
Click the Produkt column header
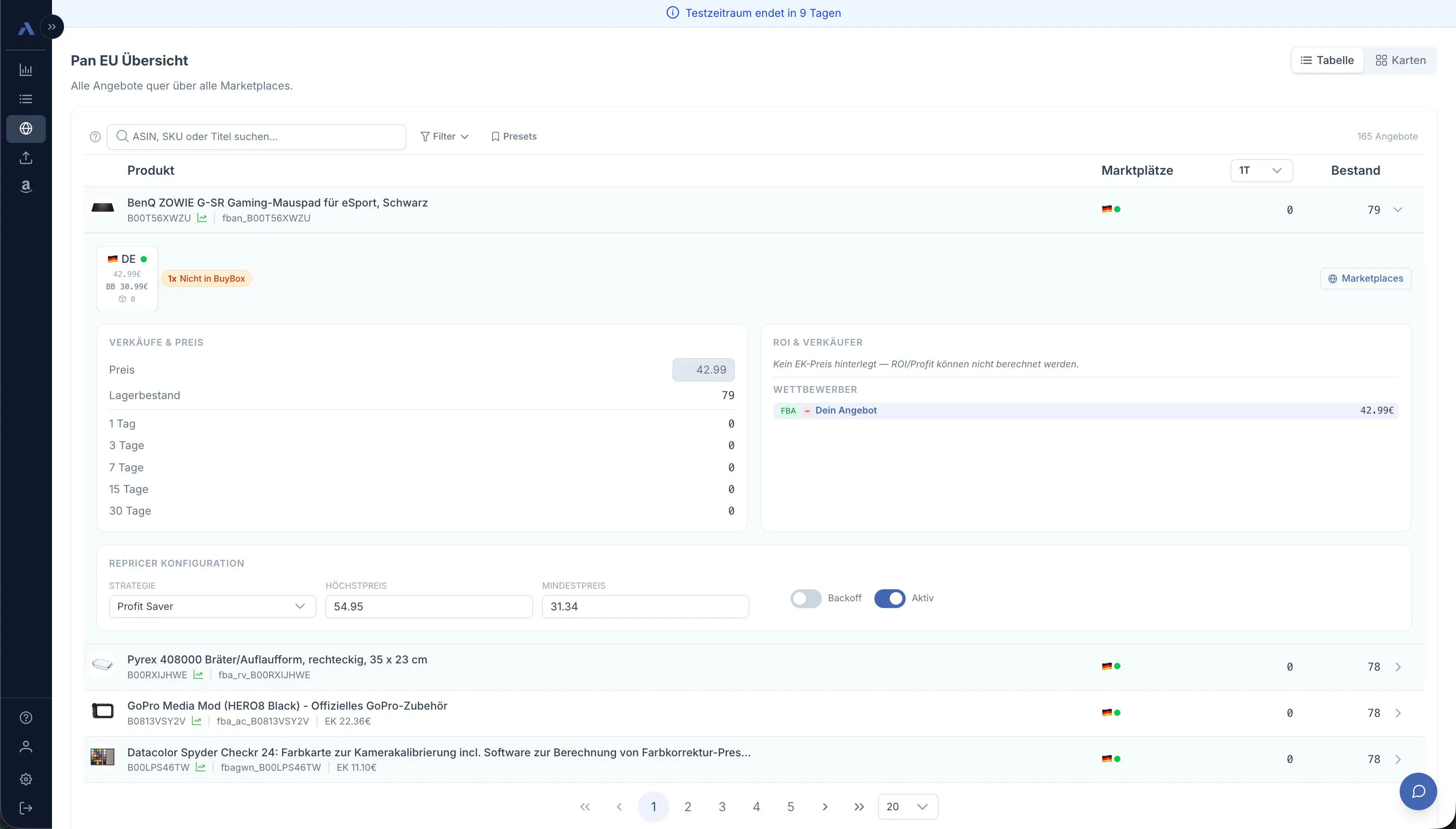(x=151, y=170)
